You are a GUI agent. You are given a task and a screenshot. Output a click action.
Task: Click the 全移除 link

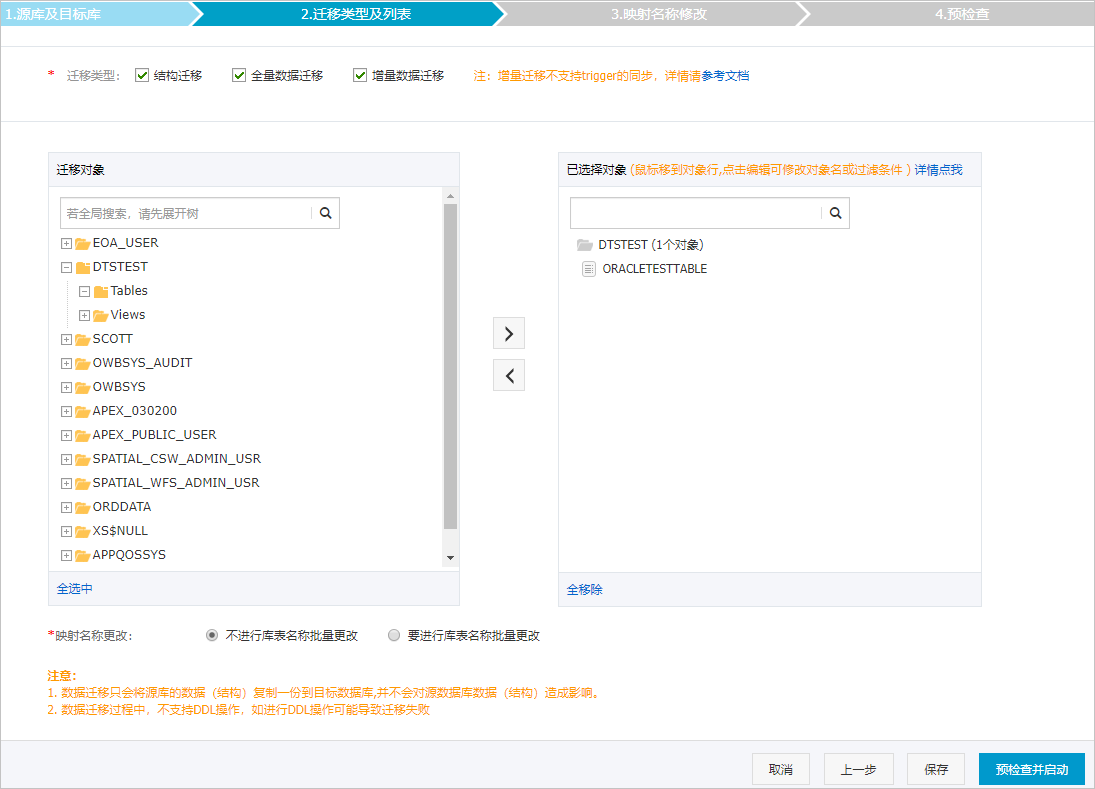coord(585,589)
